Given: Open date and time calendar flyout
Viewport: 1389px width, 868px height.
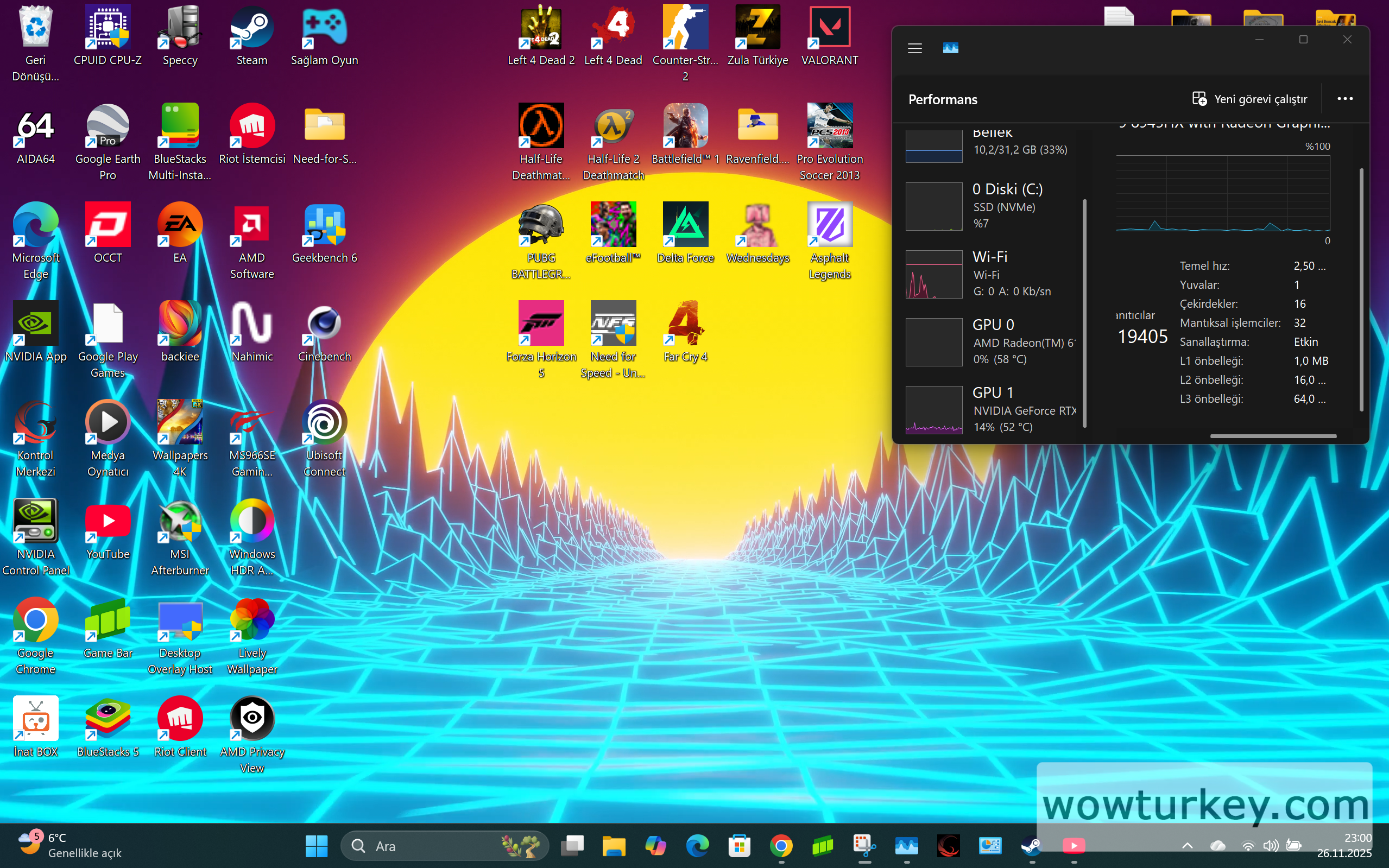Looking at the screenshot, I should (x=1343, y=845).
